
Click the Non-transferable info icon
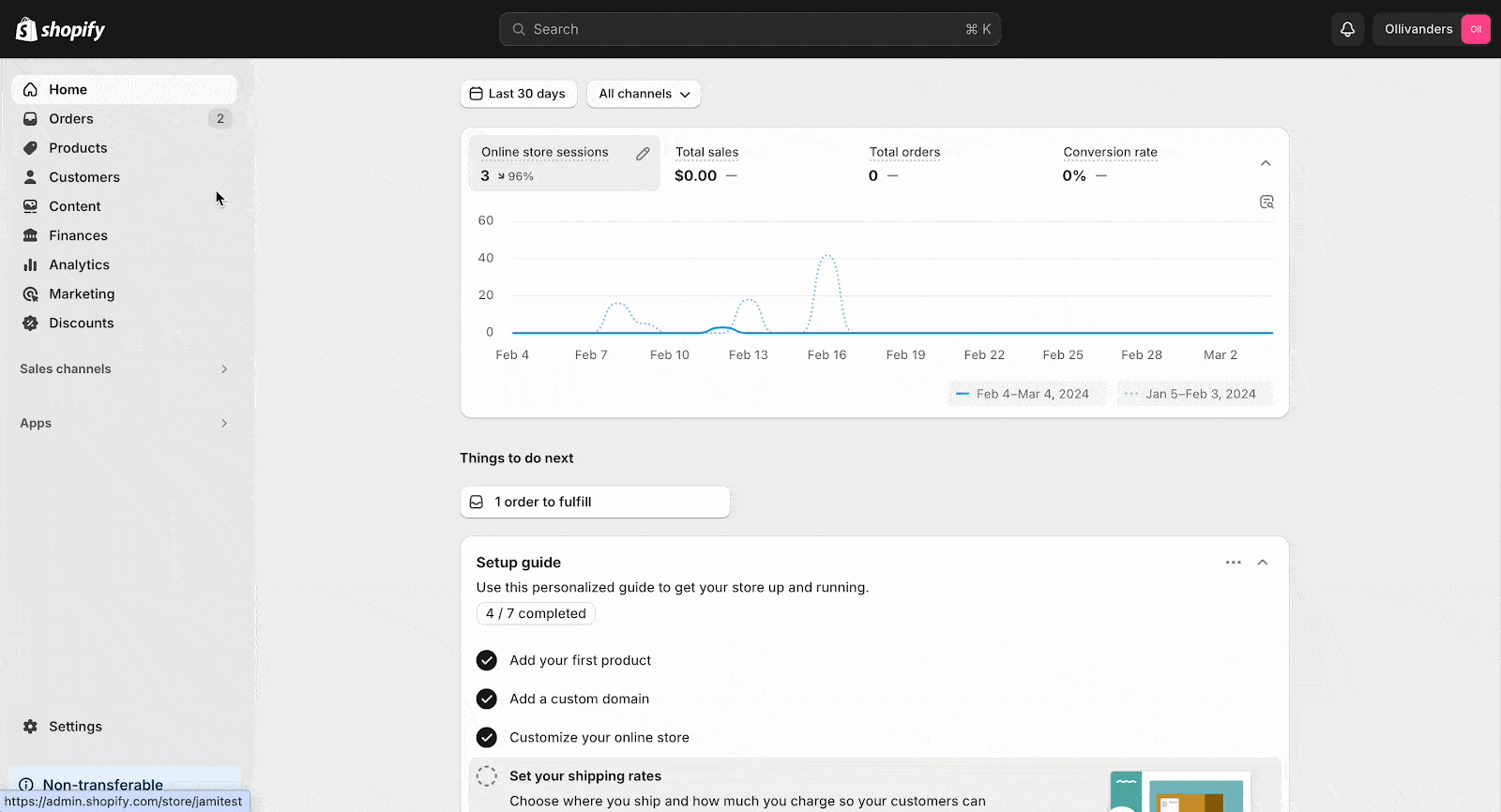[x=26, y=785]
